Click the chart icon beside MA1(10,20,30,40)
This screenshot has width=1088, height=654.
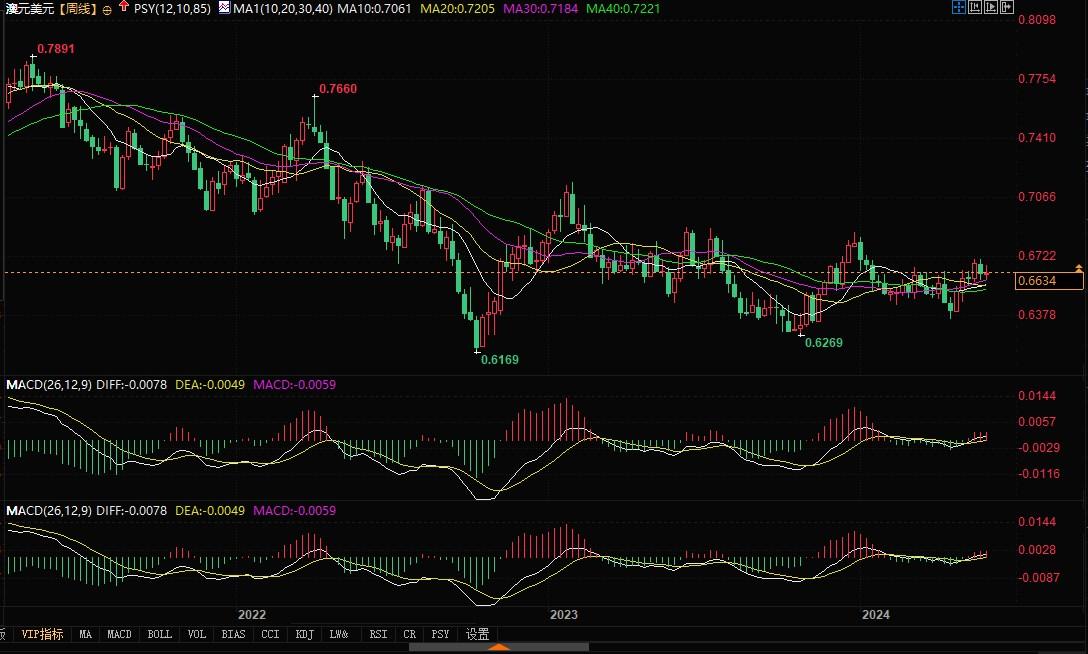click(x=223, y=9)
